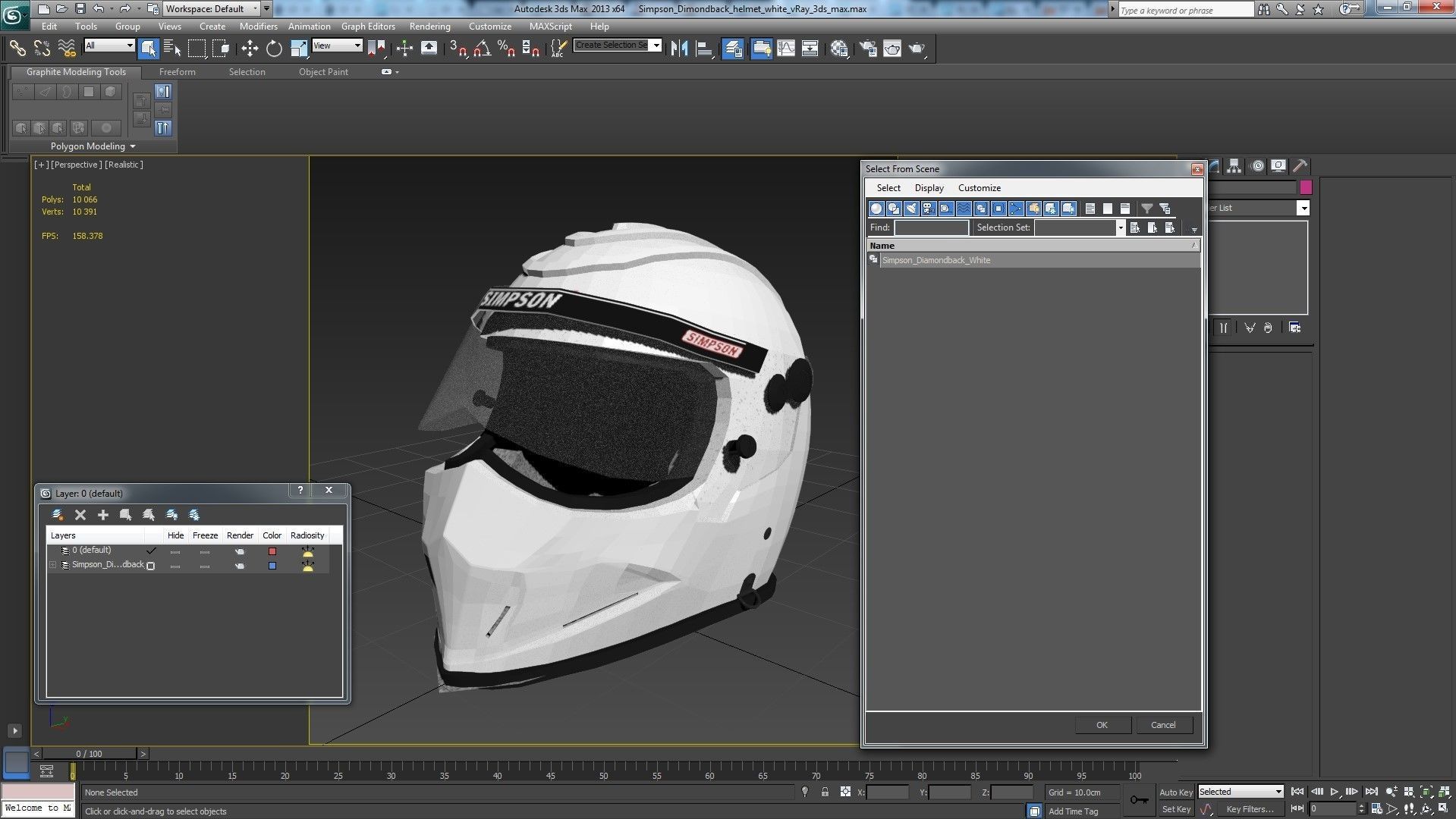This screenshot has height=819, width=1456.
Task: Click the Create New Layer plus icon
Action: (103, 515)
